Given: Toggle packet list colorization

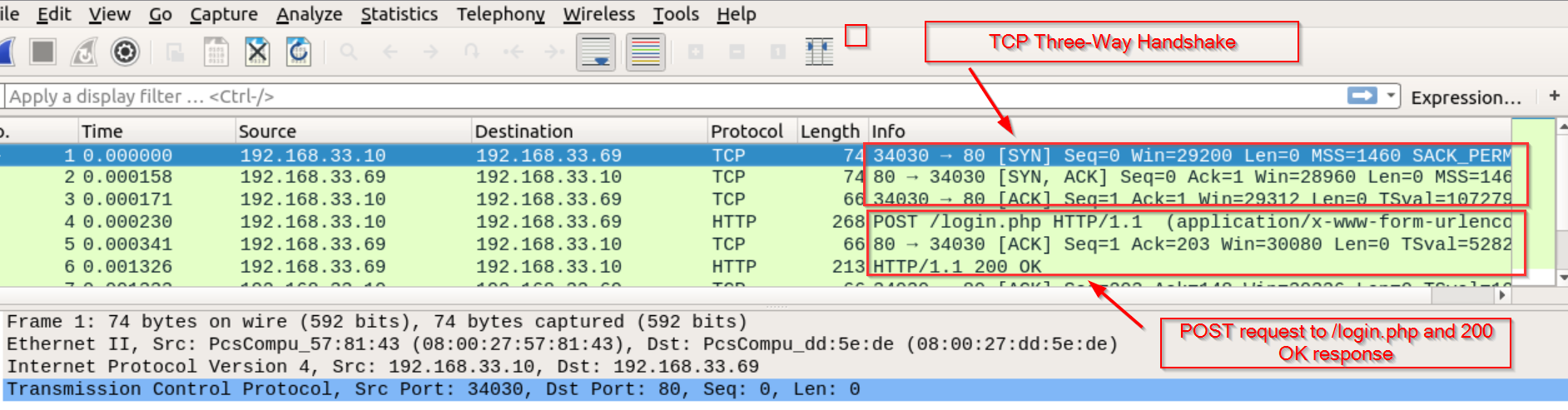Looking at the screenshot, I should pos(645,52).
